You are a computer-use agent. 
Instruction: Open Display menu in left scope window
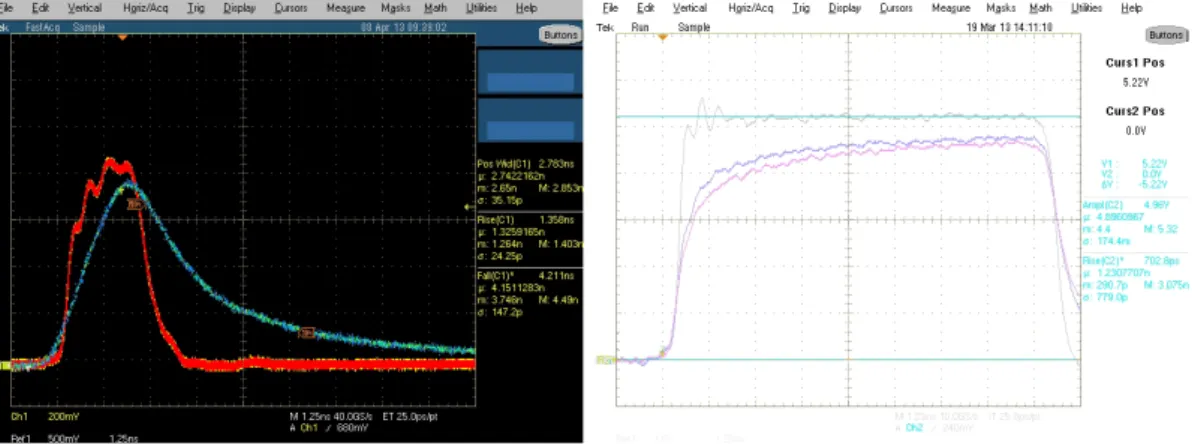[239, 8]
